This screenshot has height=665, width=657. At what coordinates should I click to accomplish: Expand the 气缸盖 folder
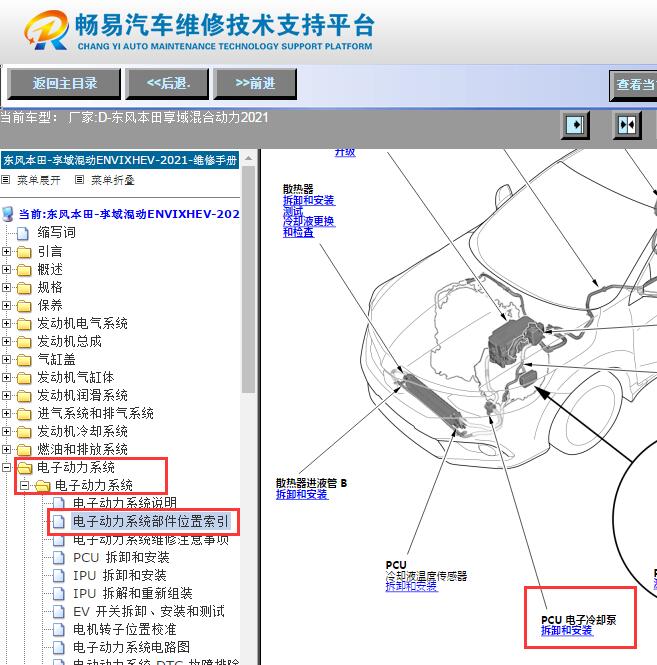tap(6, 360)
